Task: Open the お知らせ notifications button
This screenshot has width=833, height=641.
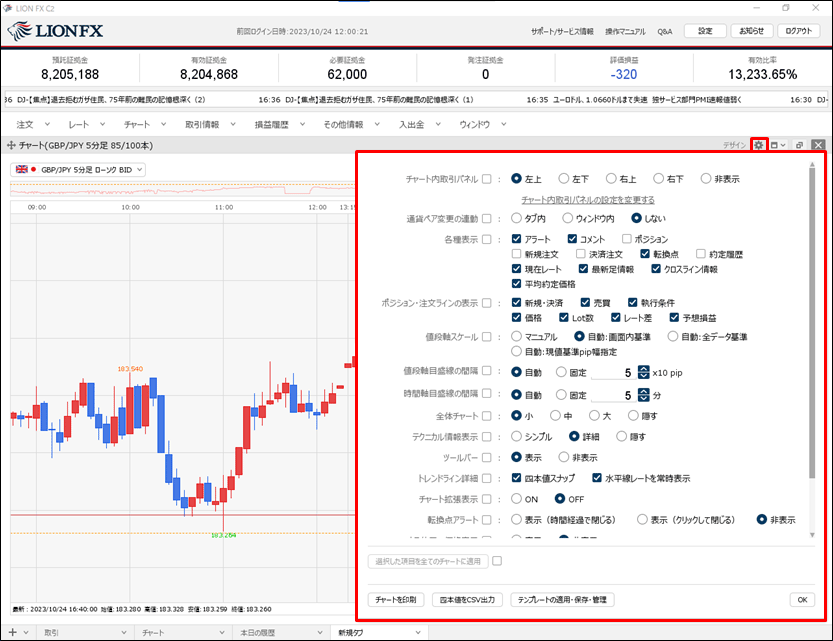Action: [752, 31]
